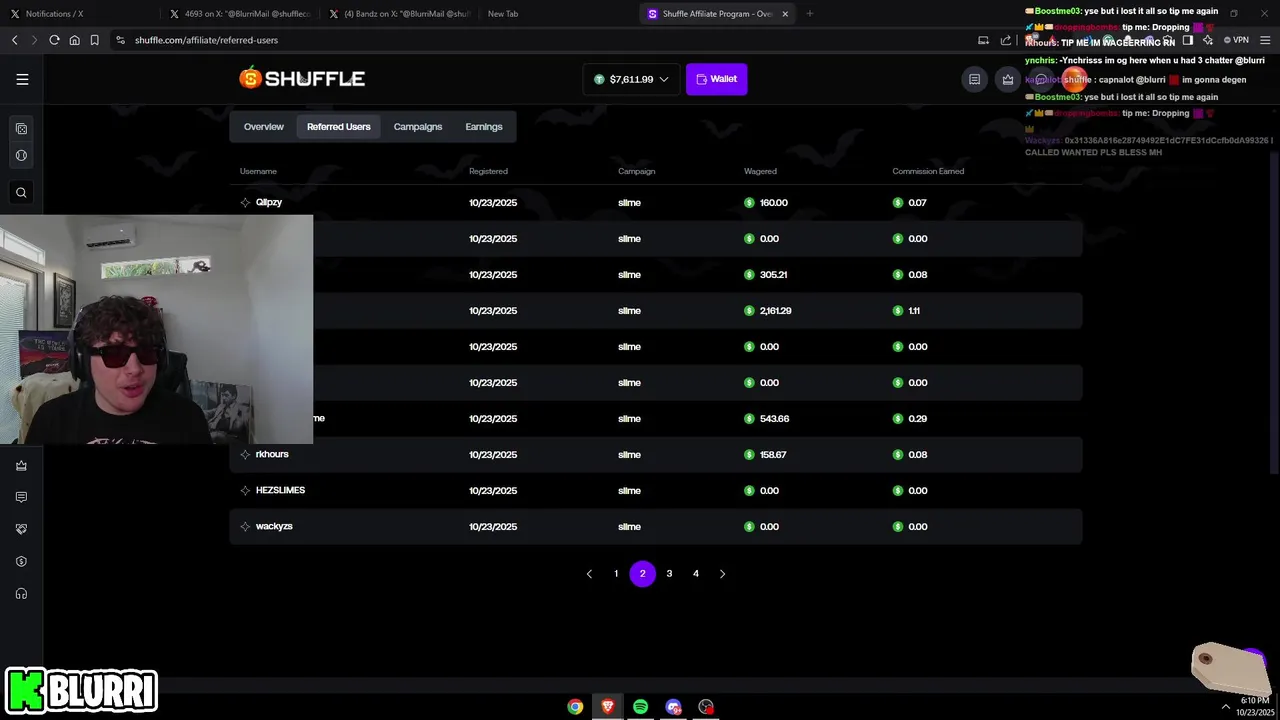The height and width of the screenshot is (720, 1280).
Task: Switch to Bandz on X browser tab
Action: click(x=400, y=14)
